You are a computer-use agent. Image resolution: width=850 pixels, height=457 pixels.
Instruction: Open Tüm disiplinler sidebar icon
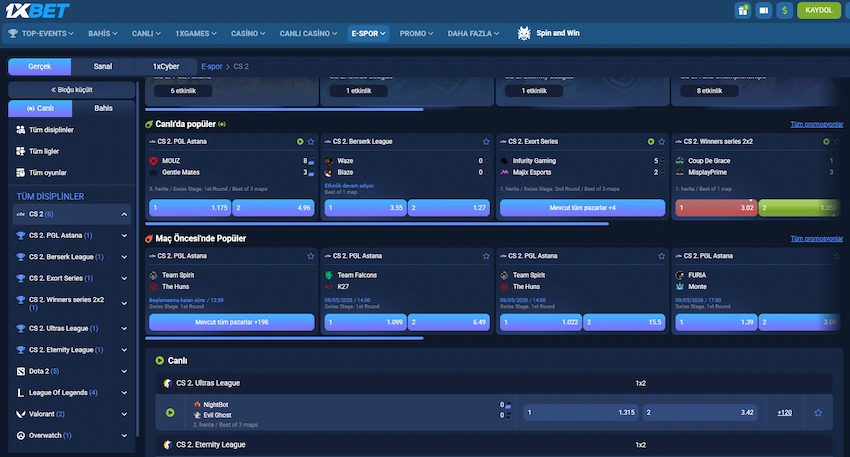pos(21,130)
